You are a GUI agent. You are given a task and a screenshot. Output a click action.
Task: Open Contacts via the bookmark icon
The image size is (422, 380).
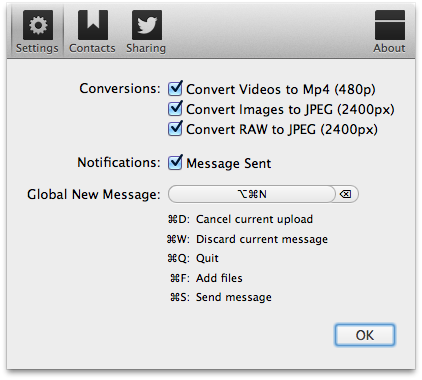(x=93, y=25)
